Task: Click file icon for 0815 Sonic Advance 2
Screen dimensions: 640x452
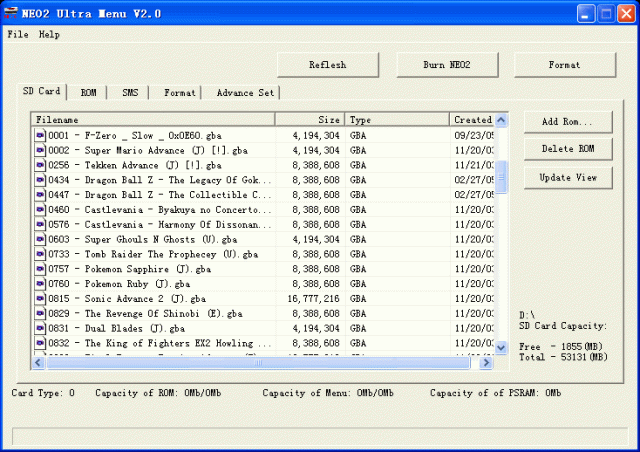Action: 40,298
